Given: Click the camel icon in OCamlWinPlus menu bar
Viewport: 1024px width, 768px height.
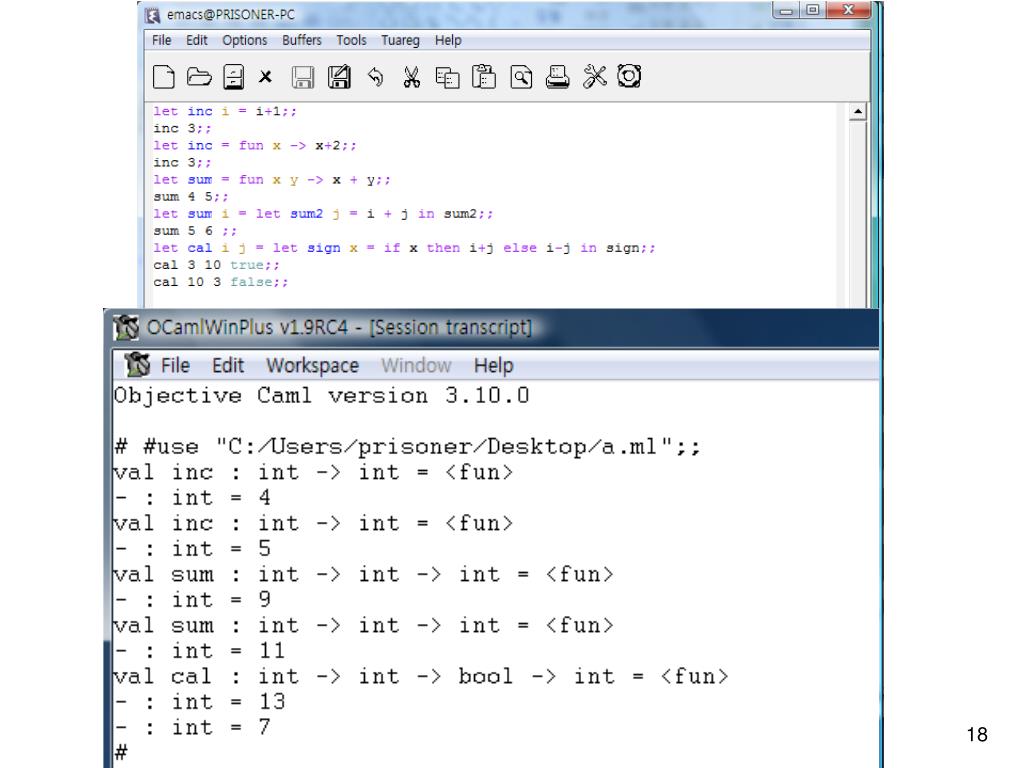Looking at the screenshot, I should 138,364.
